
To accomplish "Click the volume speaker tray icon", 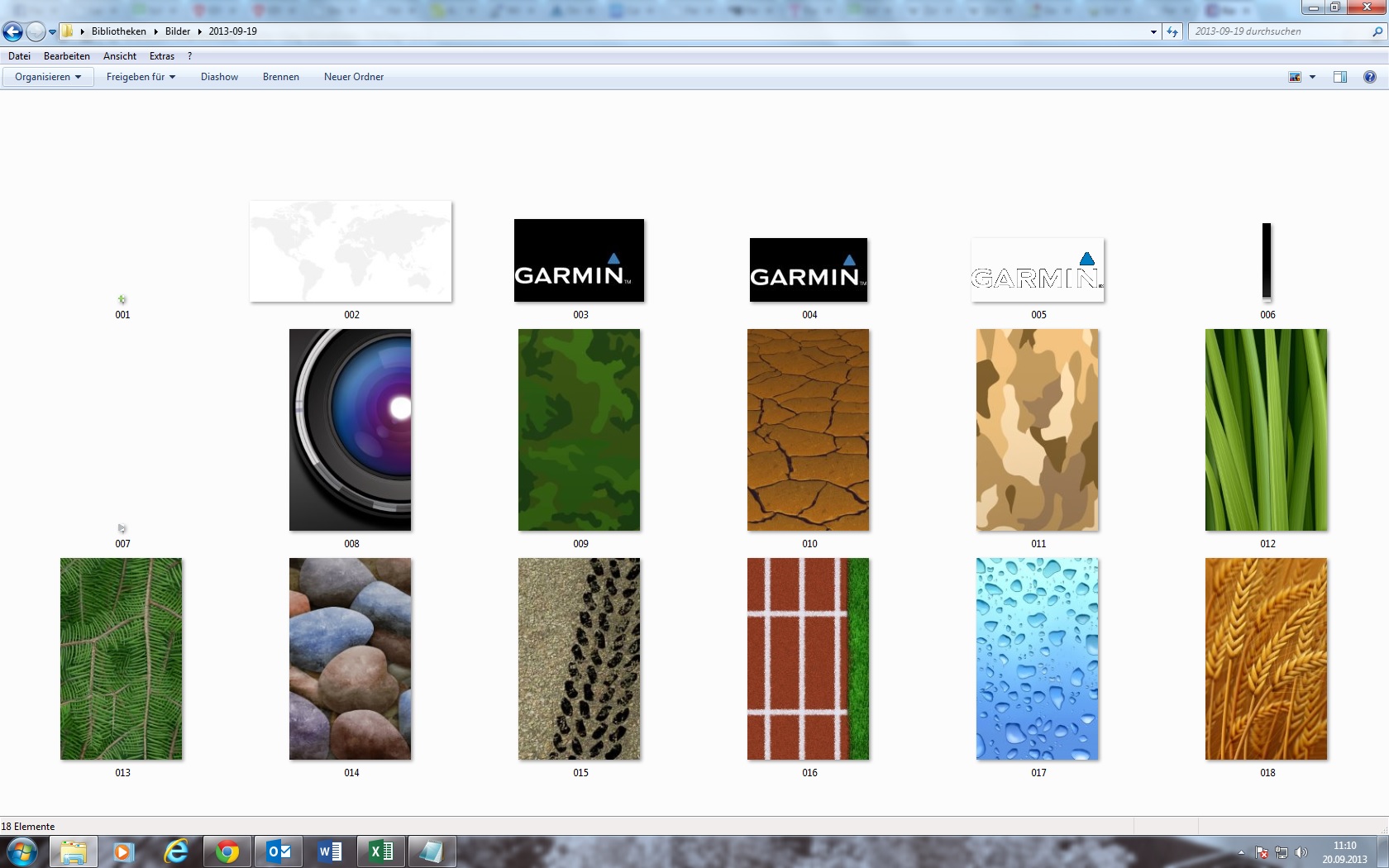I will click(1301, 852).
